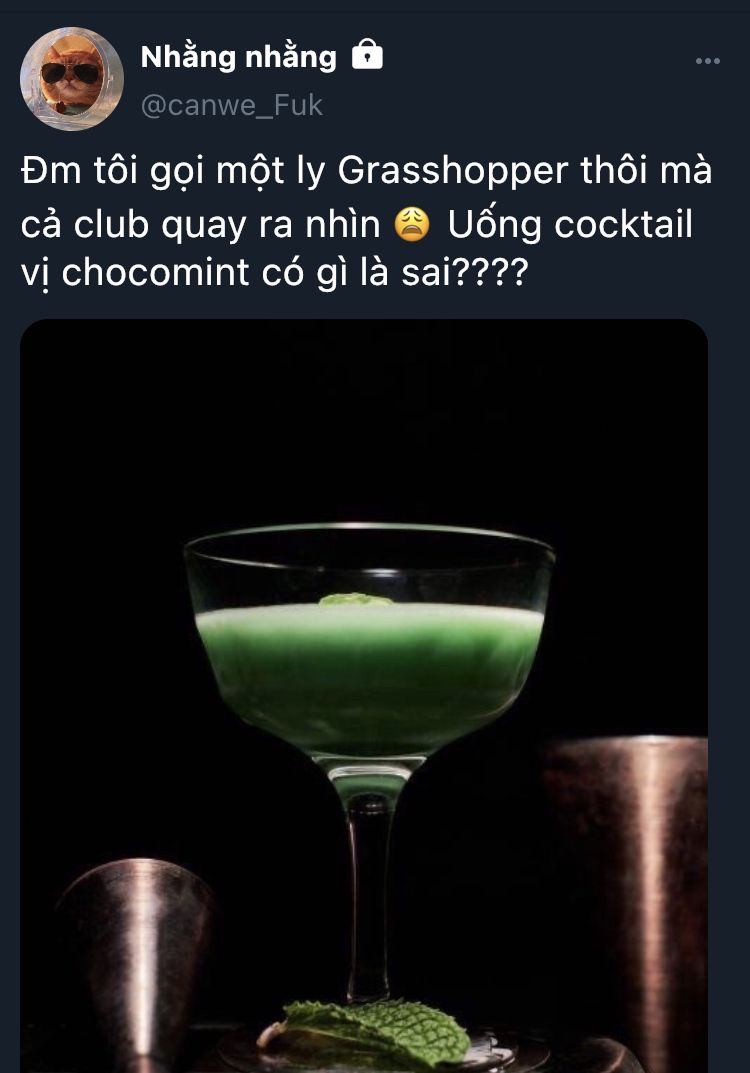Tap the green cocktail liquid in photo
The image size is (750, 1073).
click(x=370, y=677)
